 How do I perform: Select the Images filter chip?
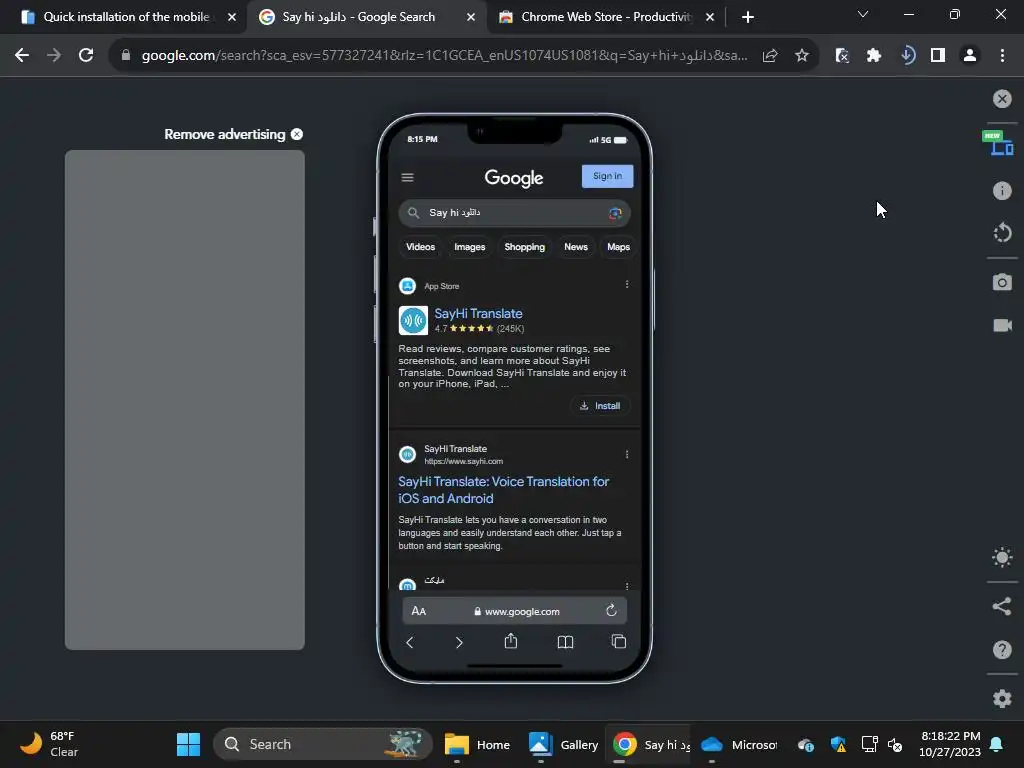point(470,247)
